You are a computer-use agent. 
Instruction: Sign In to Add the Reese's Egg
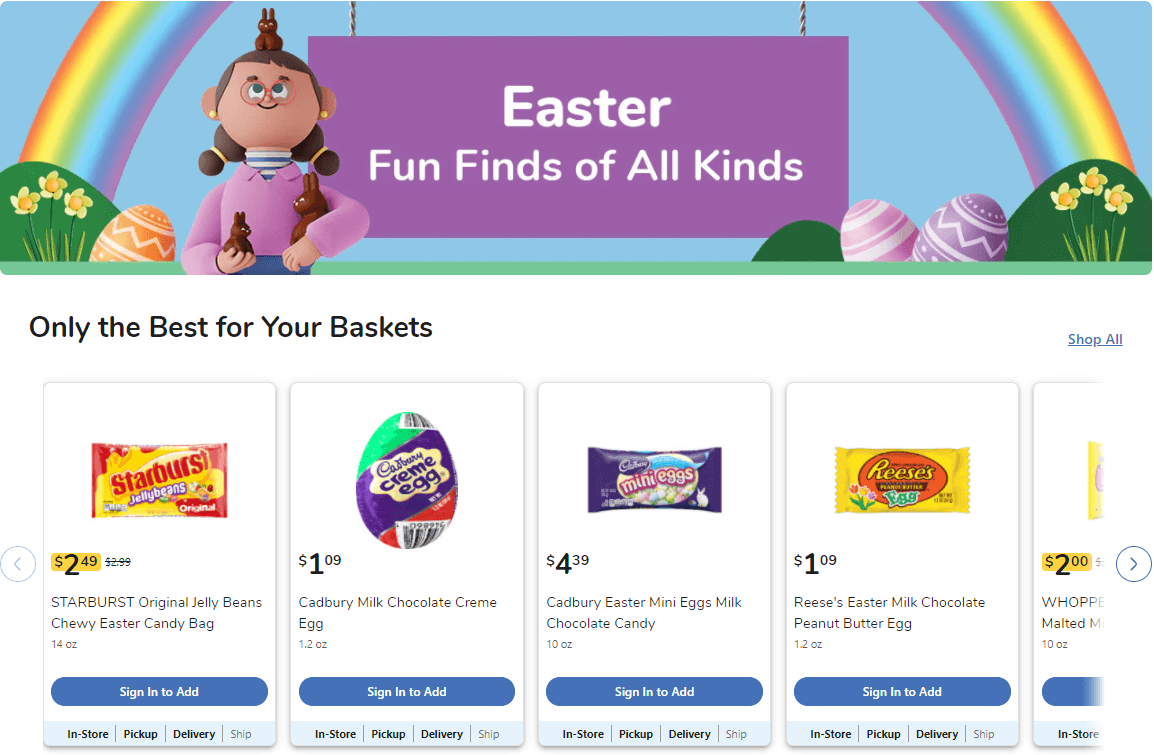pos(901,691)
